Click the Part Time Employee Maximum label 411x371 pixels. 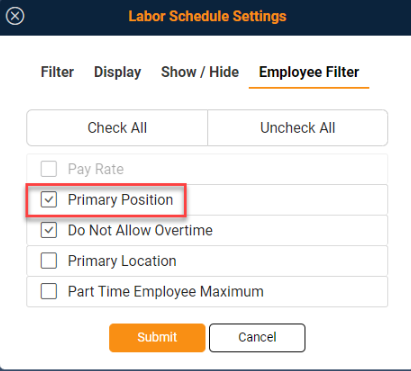click(x=166, y=292)
